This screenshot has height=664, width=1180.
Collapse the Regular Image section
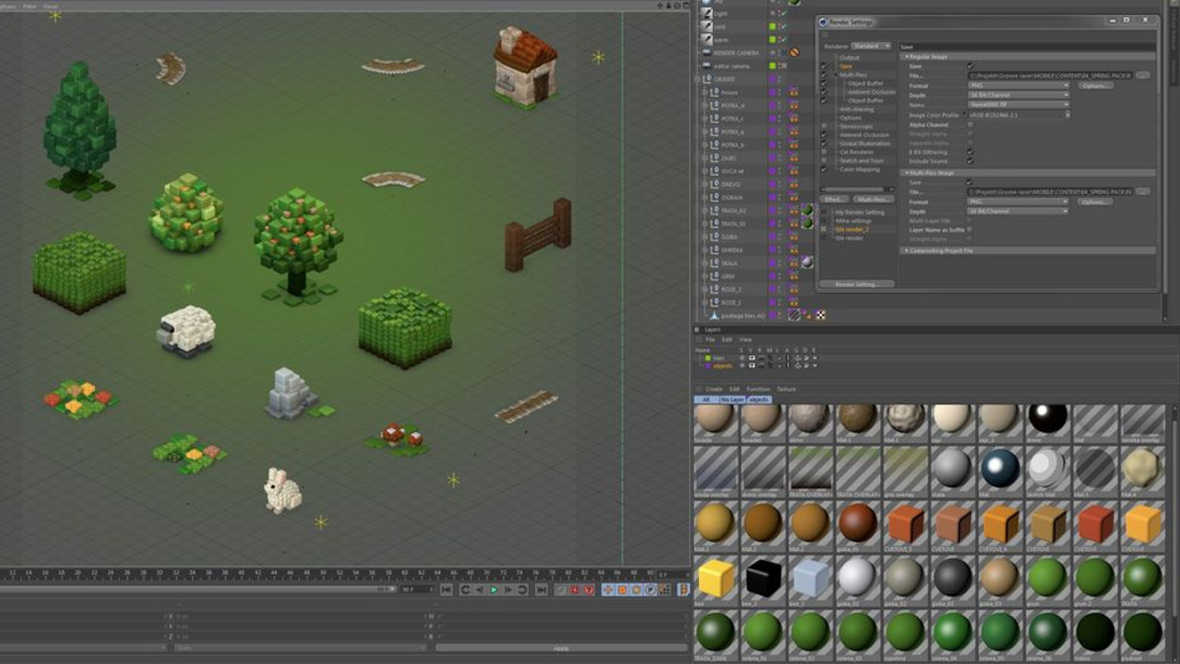(x=905, y=56)
